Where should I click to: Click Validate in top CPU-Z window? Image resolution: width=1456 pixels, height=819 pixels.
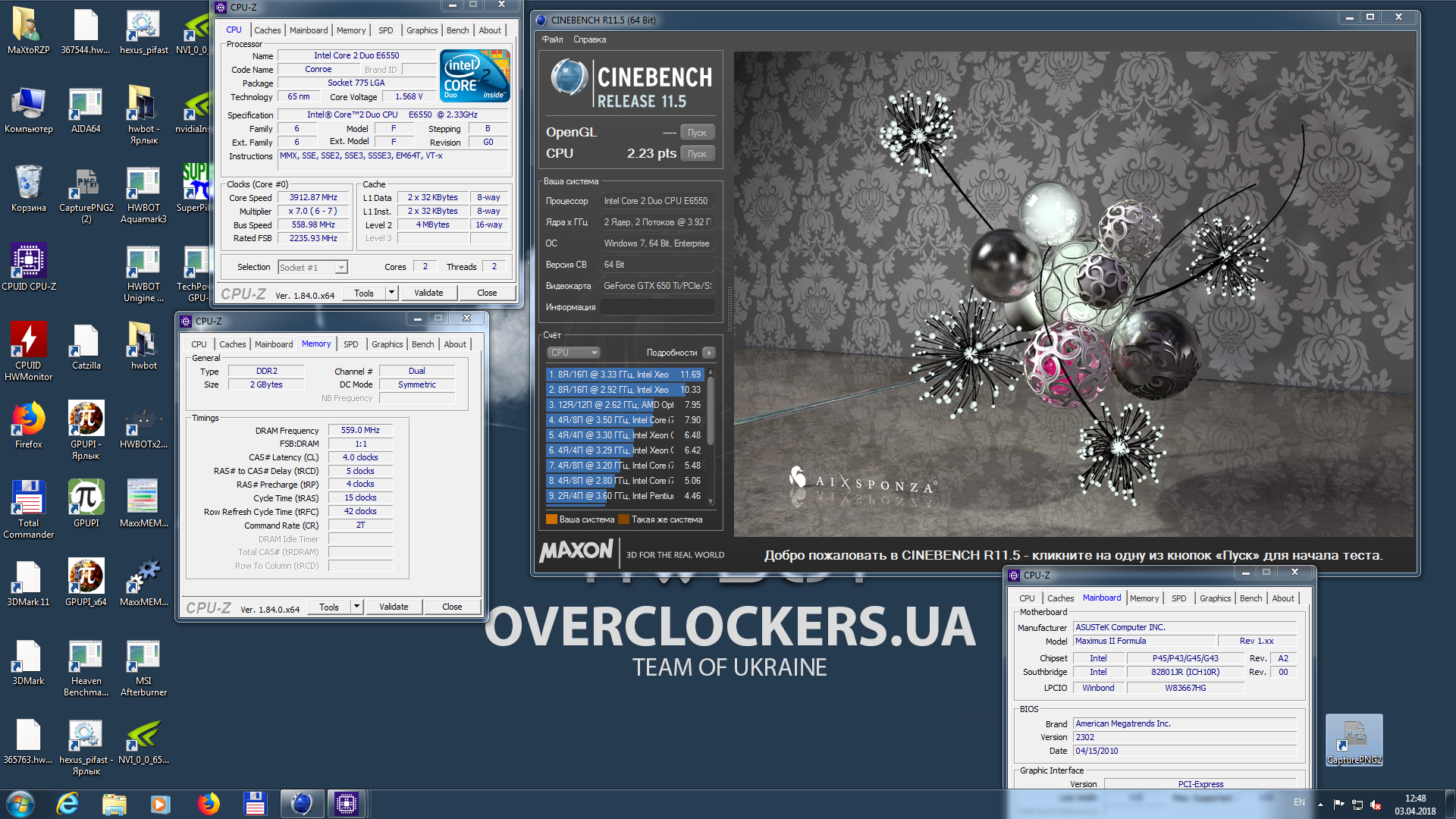(x=428, y=293)
